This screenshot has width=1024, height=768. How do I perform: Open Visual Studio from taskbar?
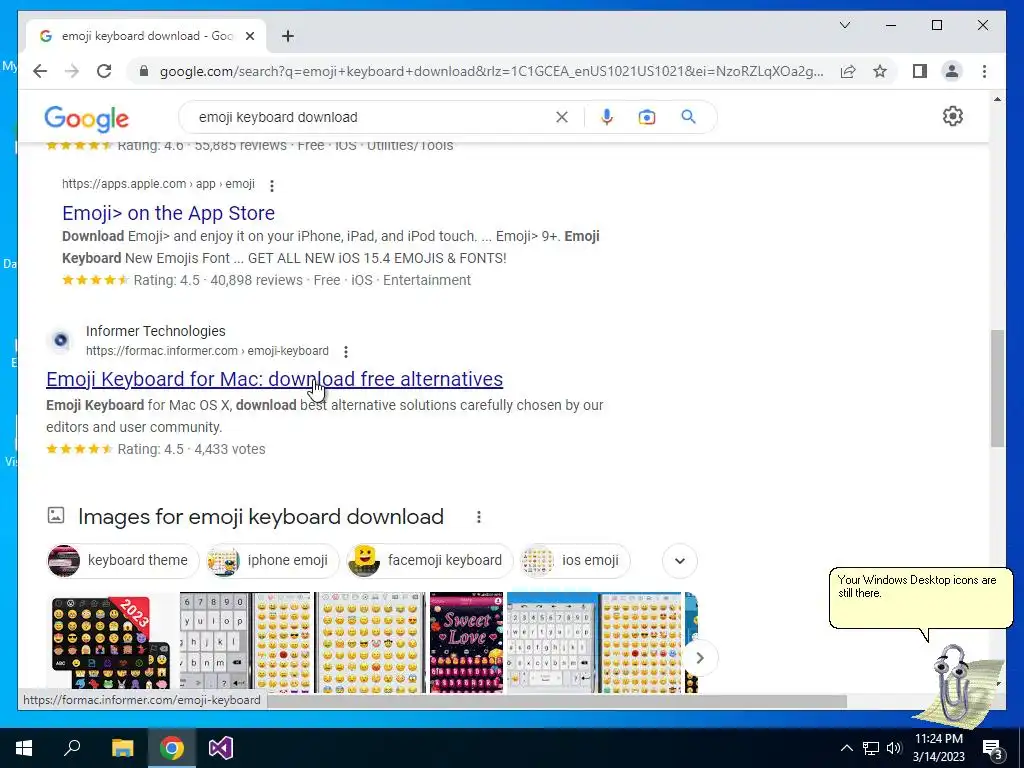point(221,748)
